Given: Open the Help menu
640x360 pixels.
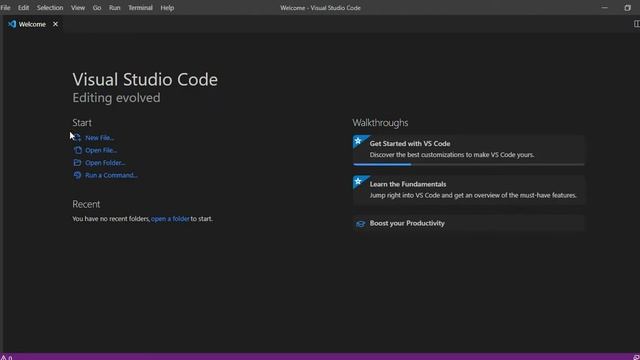Looking at the screenshot, I should (167, 8).
